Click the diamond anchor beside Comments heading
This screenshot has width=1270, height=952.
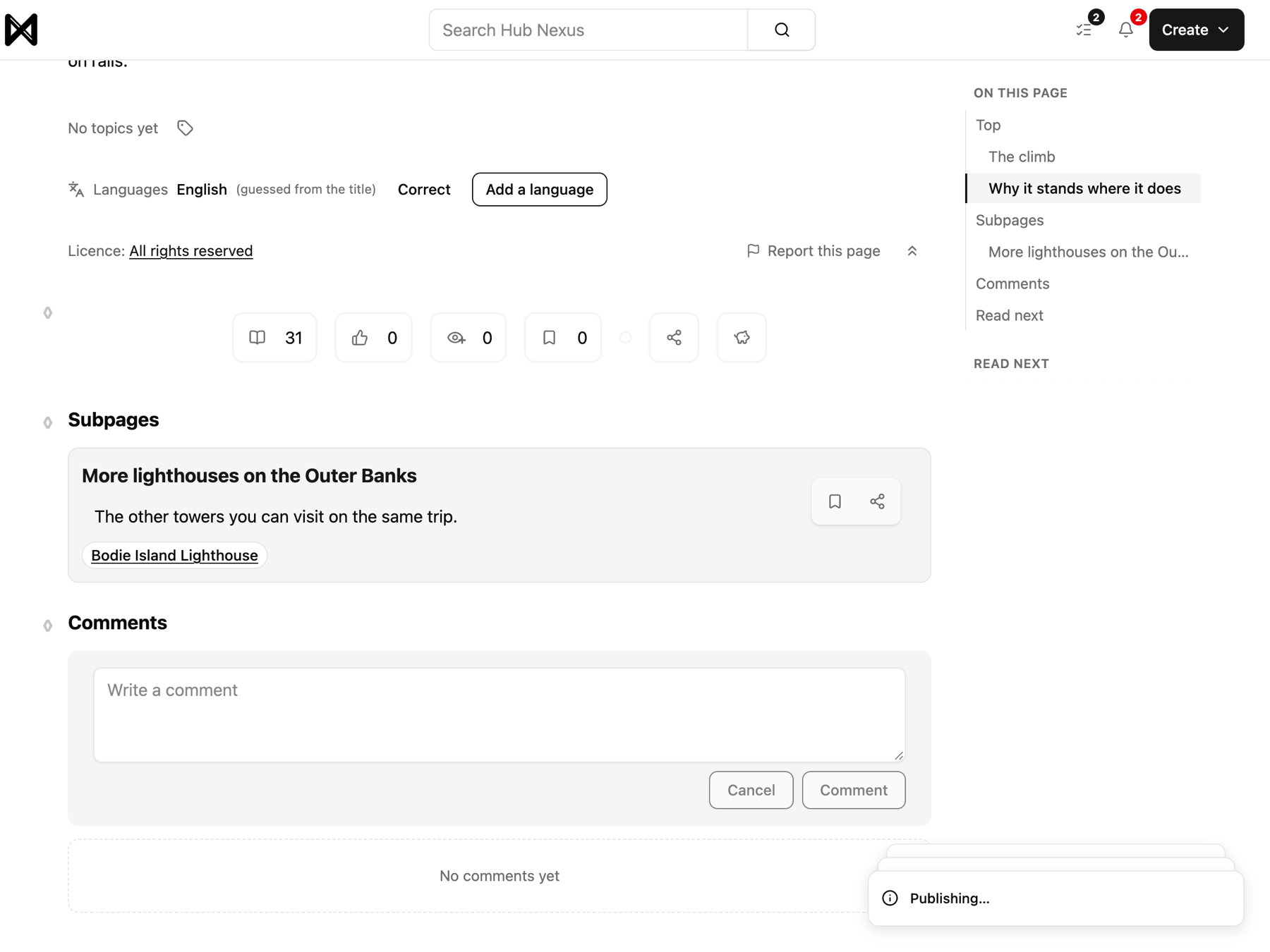coord(47,625)
